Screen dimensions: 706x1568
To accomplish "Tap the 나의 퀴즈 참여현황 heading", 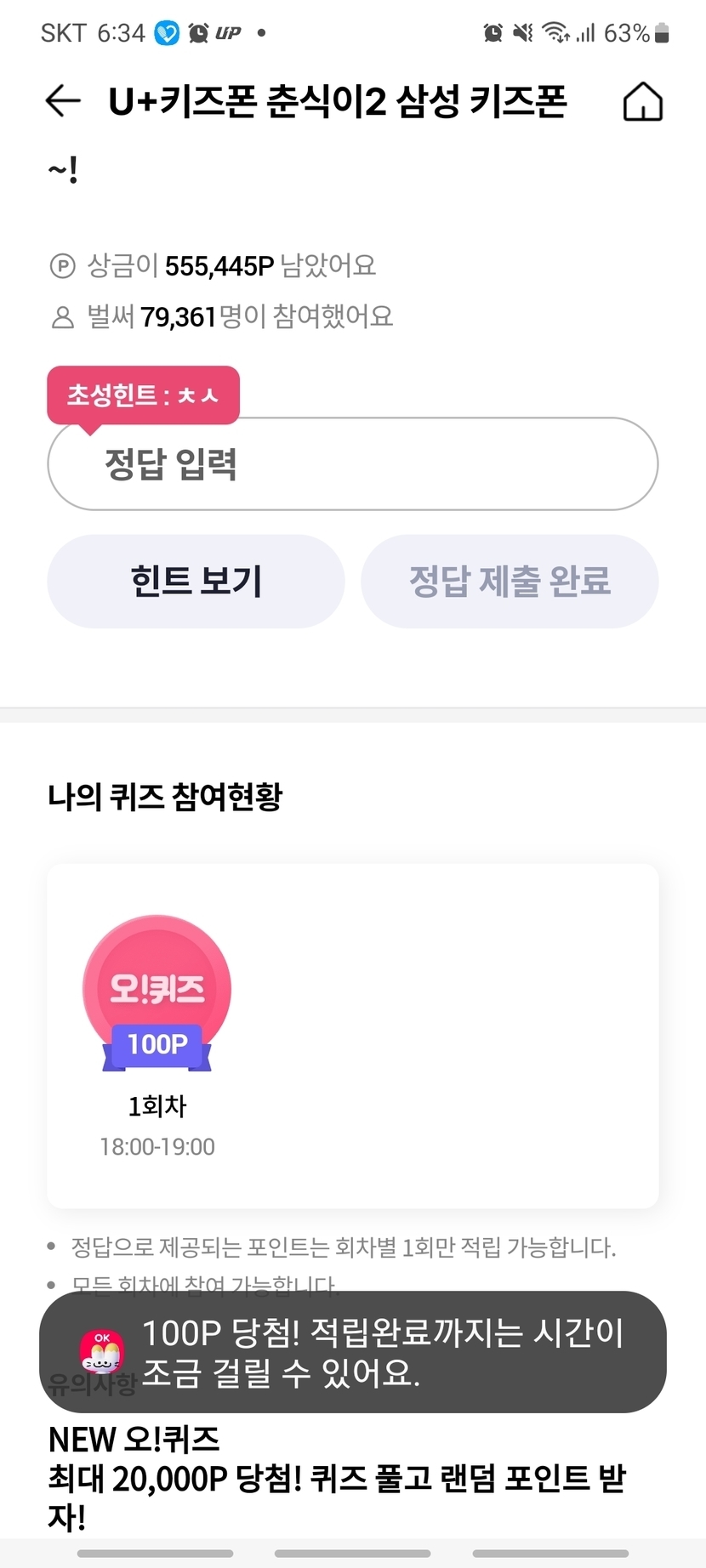I will click(x=165, y=797).
